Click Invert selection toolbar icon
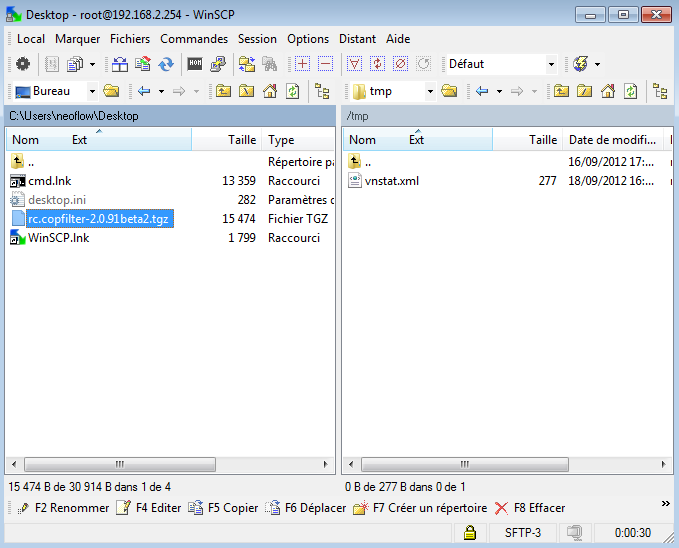 tap(377, 64)
